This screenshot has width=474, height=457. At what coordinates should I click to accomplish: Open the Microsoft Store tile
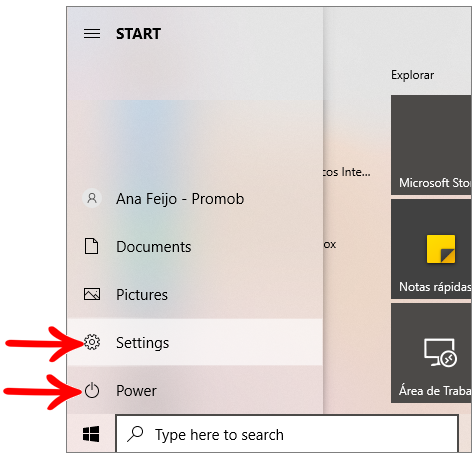[431, 145]
